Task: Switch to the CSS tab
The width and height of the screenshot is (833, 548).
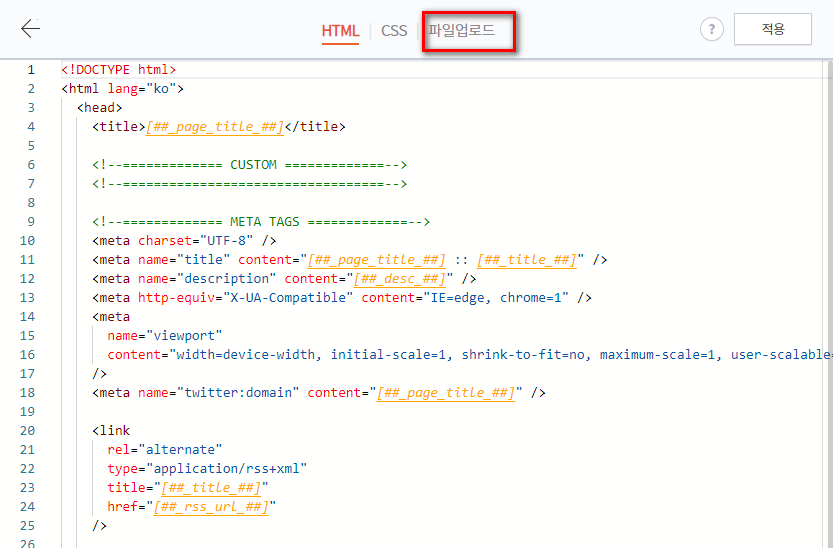Action: click(x=394, y=30)
